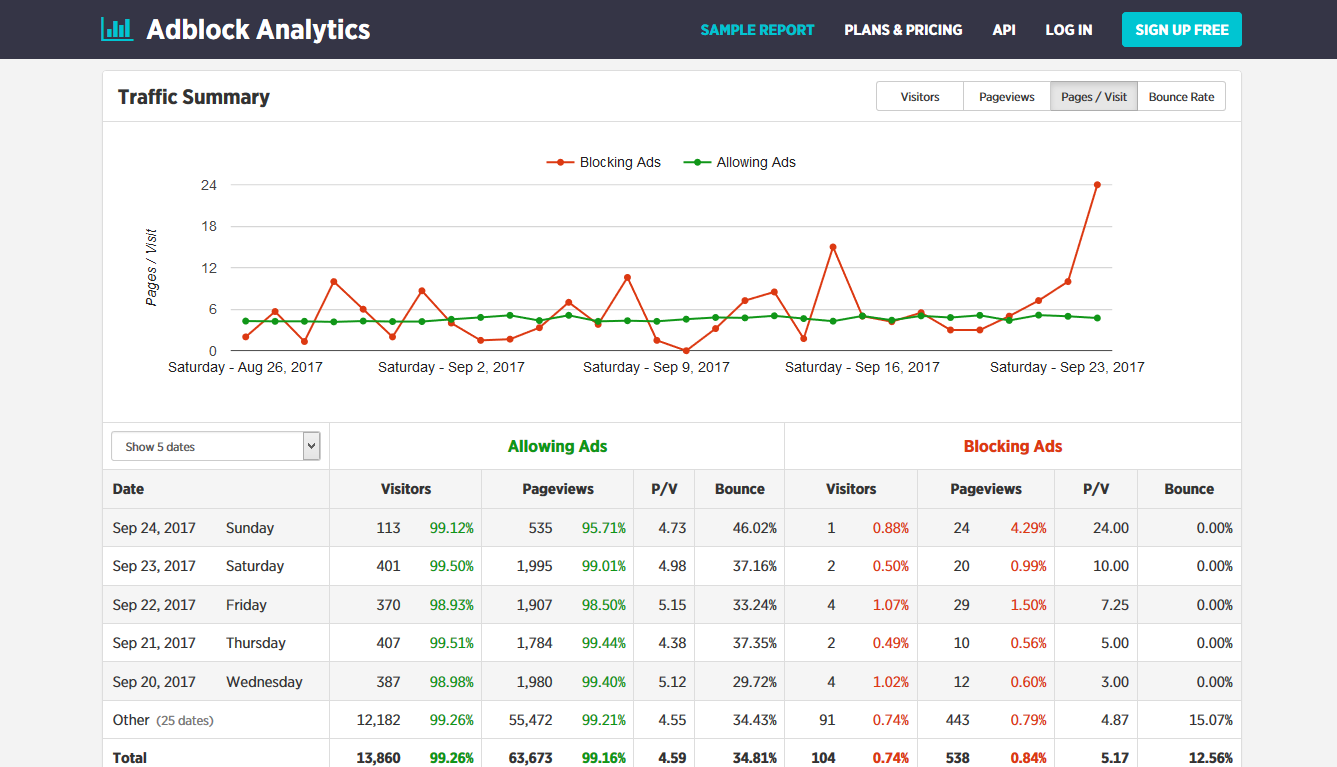Switch to the Pageviews tab
This screenshot has width=1337, height=767.
tap(1006, 96)
